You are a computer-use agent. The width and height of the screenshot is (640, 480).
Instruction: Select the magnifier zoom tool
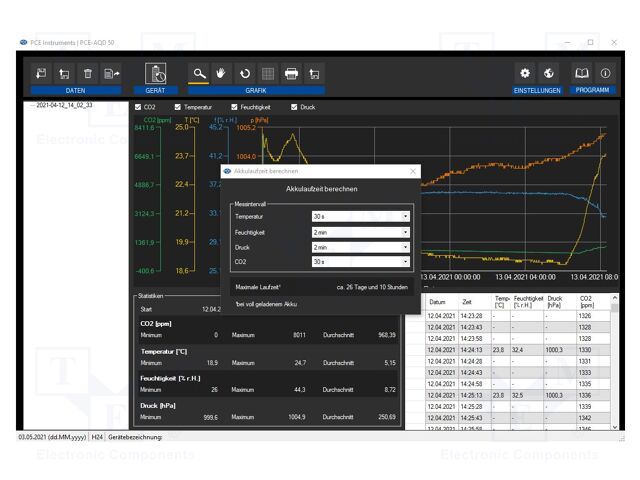199,73
